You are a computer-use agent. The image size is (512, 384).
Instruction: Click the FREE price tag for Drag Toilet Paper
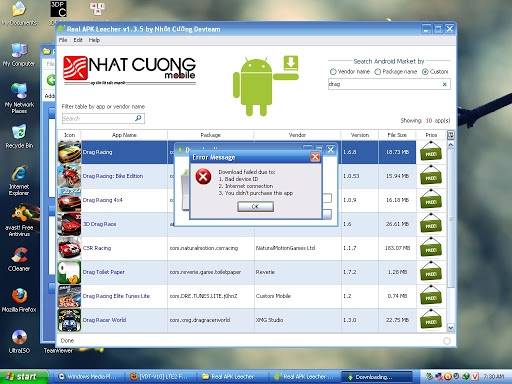[431, 272]
